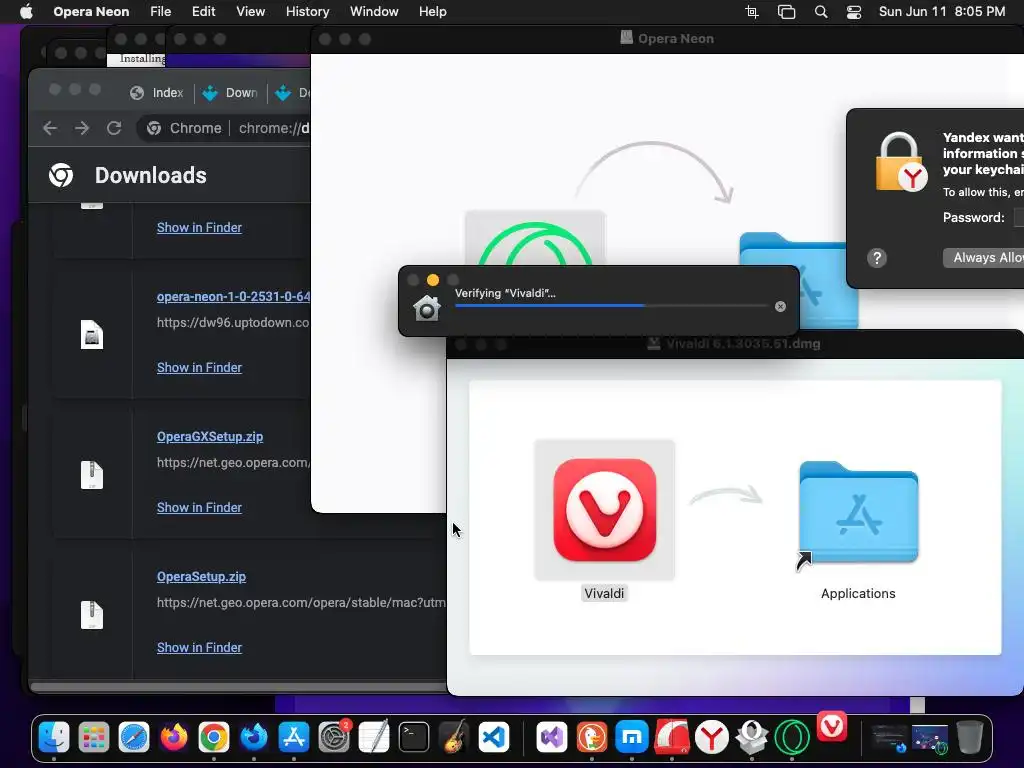The height and width of the screenshot is (768, 1024).
Task: Open GarageBand guitar icon in dock
Action: (x=454, y=738)
